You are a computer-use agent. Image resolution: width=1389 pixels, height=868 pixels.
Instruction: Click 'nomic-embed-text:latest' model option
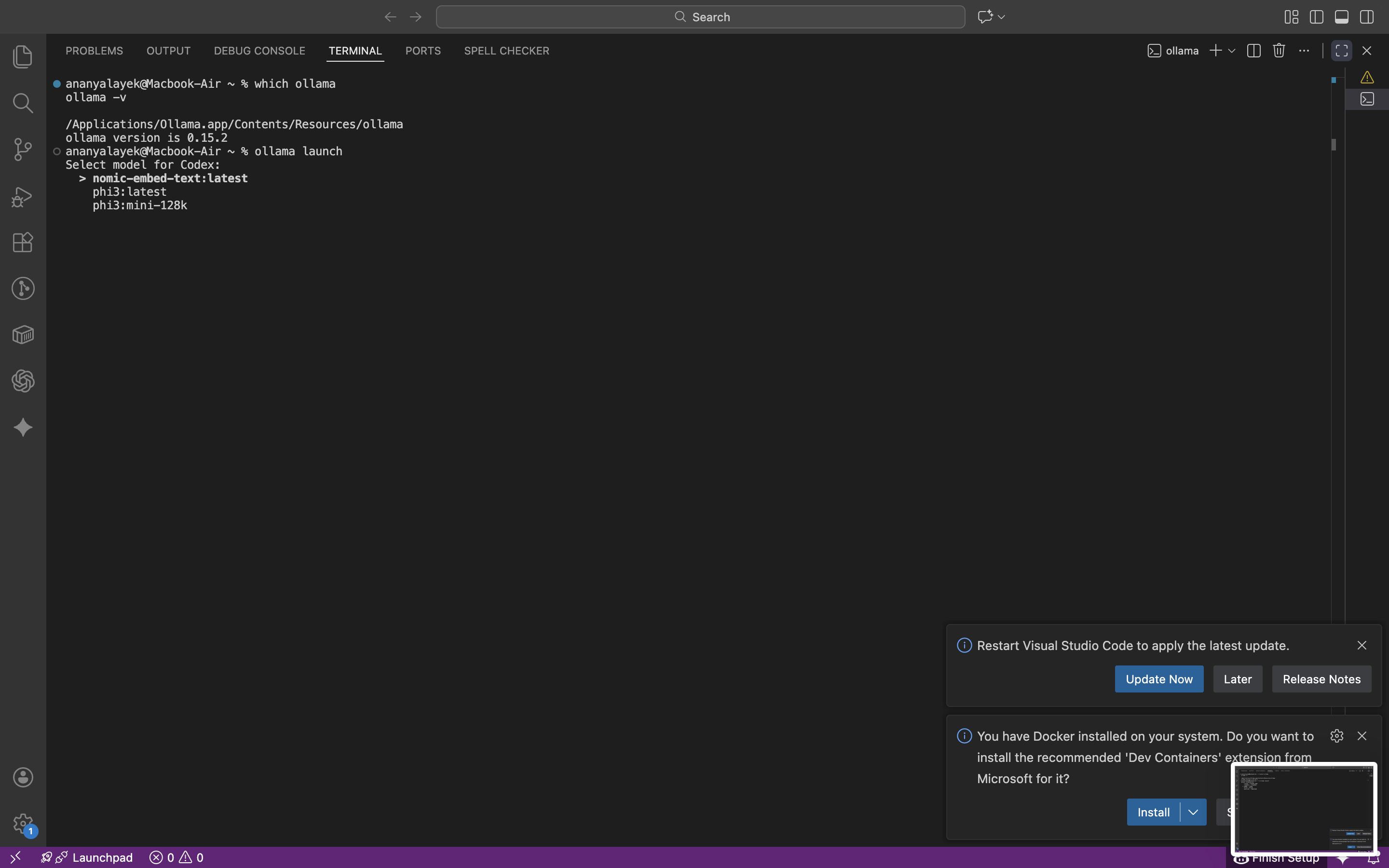[170, 178]
